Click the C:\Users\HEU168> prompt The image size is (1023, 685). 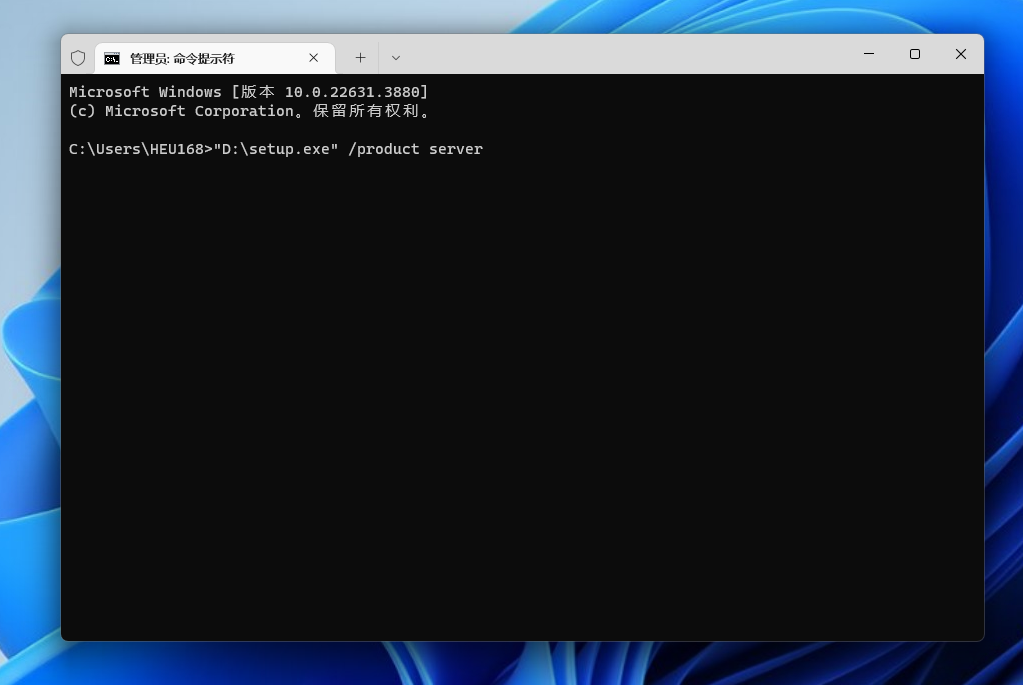140,149
